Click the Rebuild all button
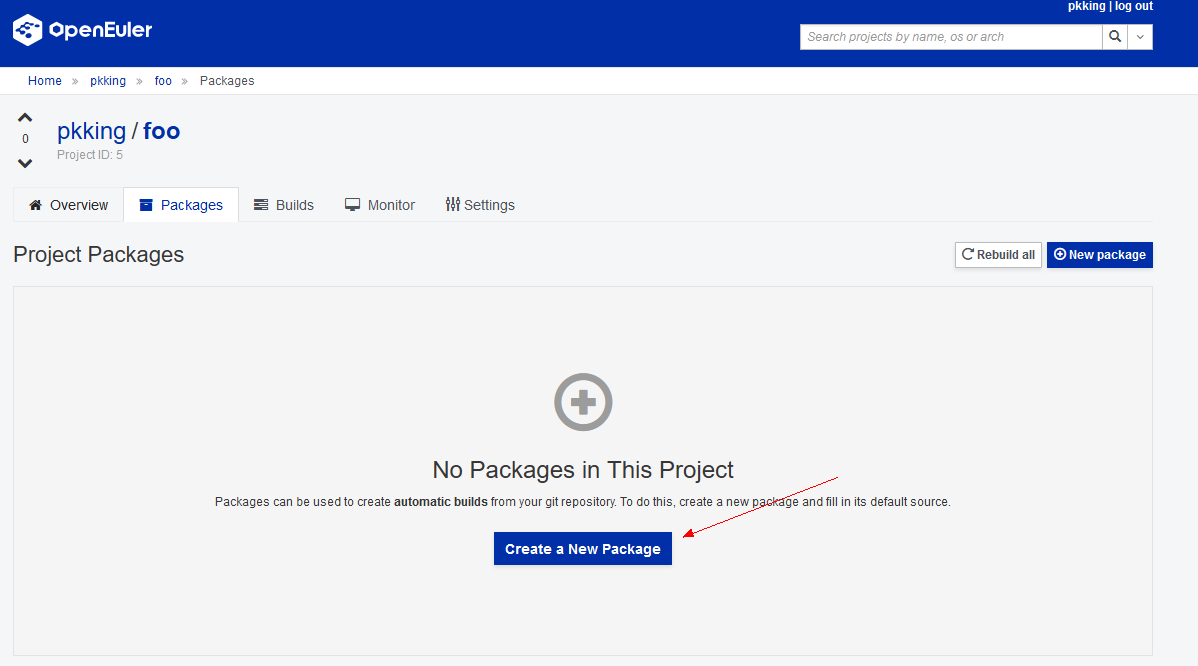Viewport: 1198px width, 666px height. tap(998, 255)
